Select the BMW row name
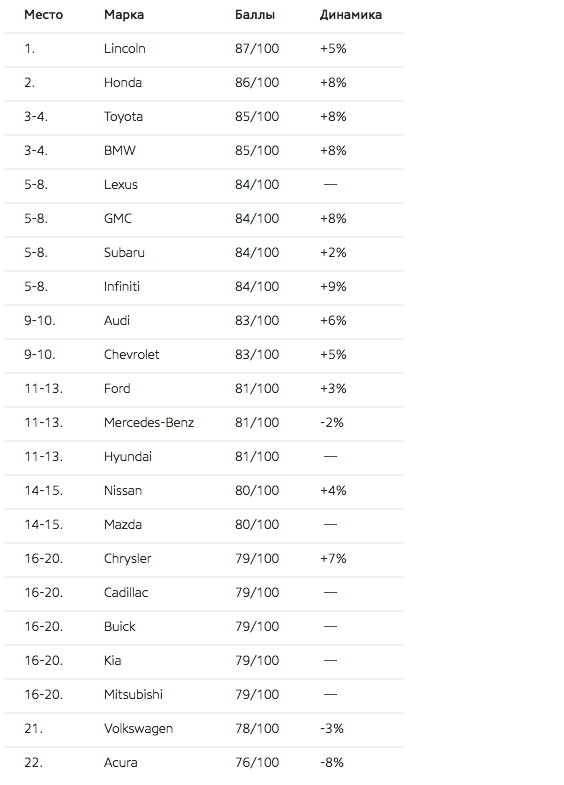This screenshot has width=564, height=785. point(120,151)
